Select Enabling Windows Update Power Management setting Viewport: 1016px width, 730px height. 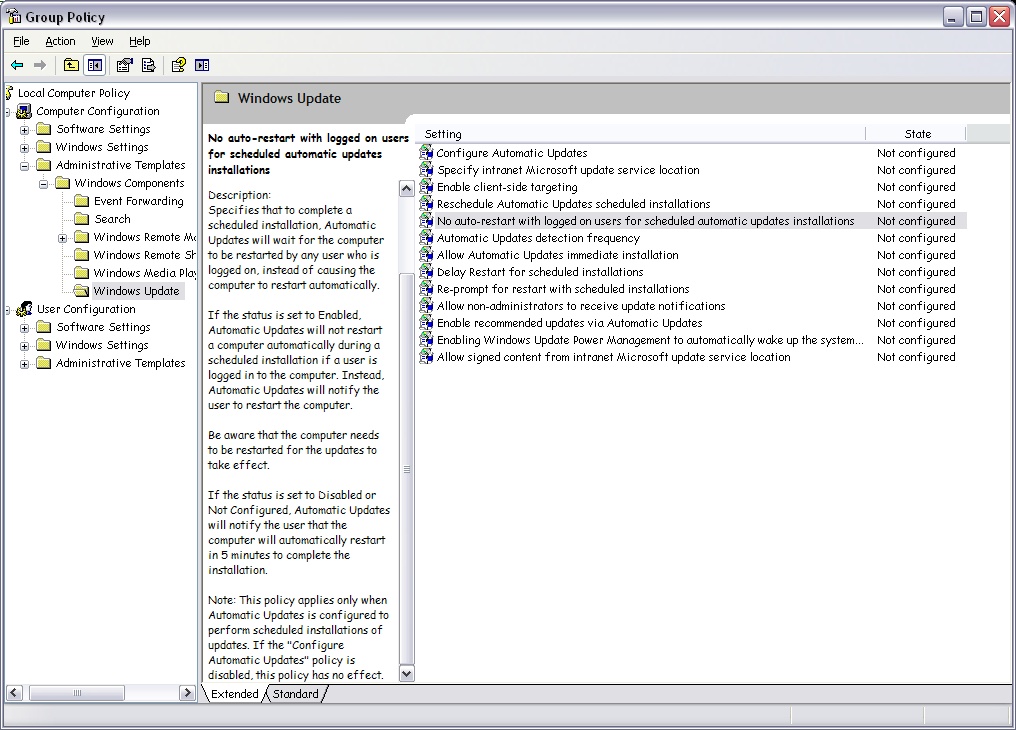[x=650, y=340]
